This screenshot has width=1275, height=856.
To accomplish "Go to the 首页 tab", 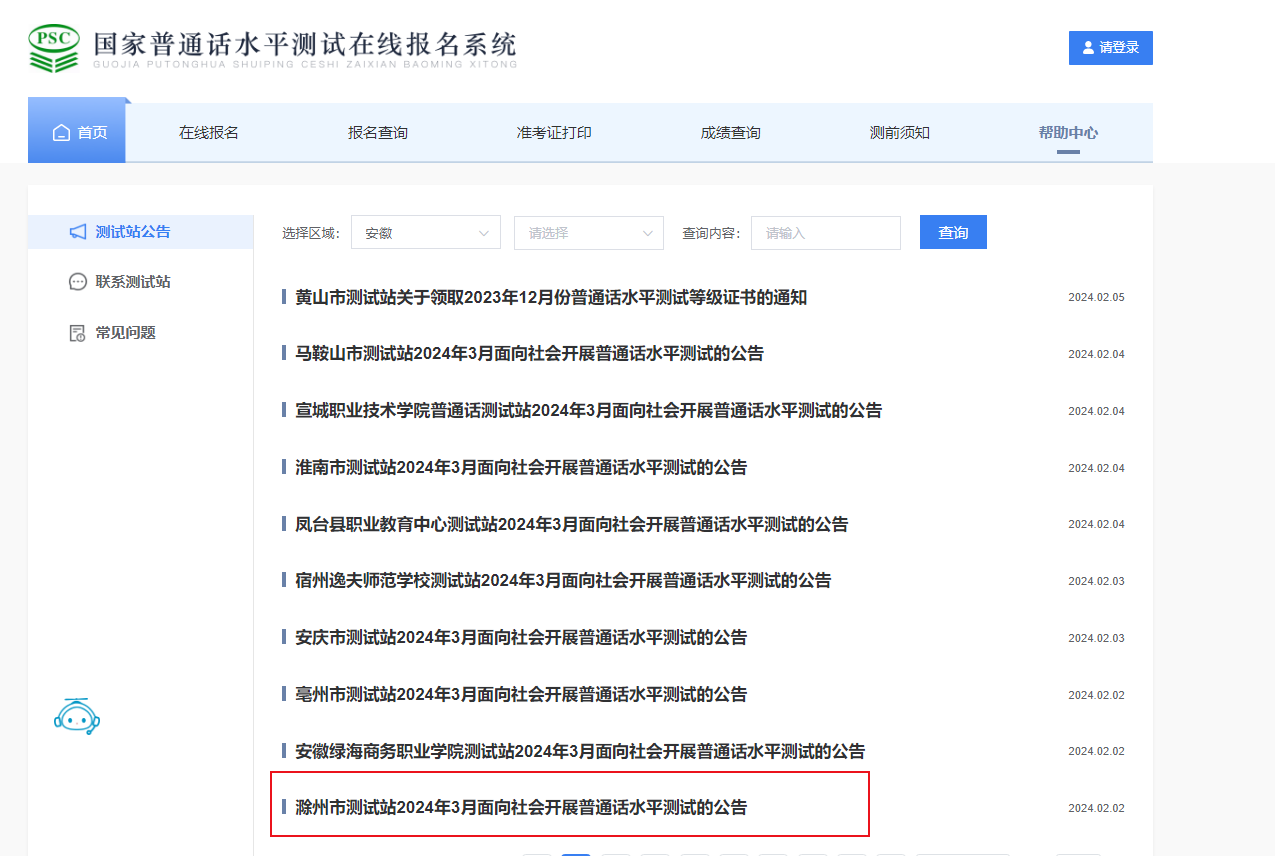I will click(77, 133).
